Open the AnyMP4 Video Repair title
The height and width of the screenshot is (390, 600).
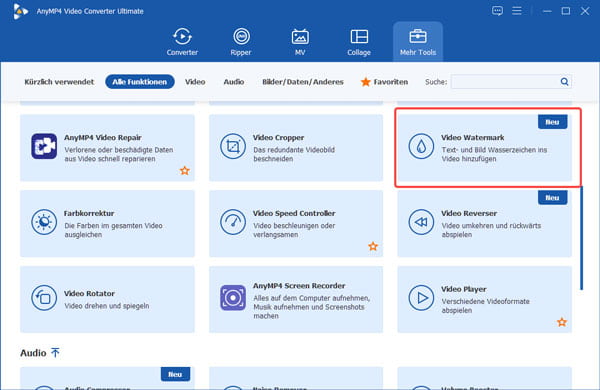click(x=103, y=137)
